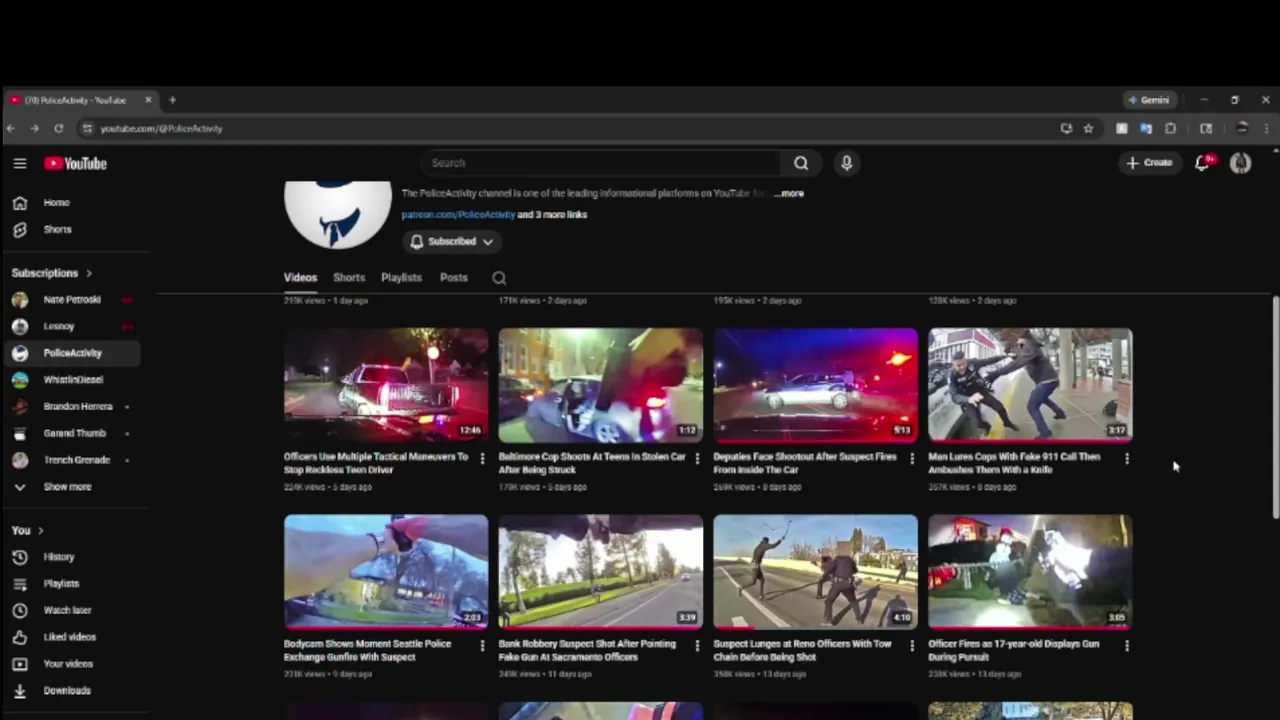Open Garand Thumb subscription

(70, 433)
